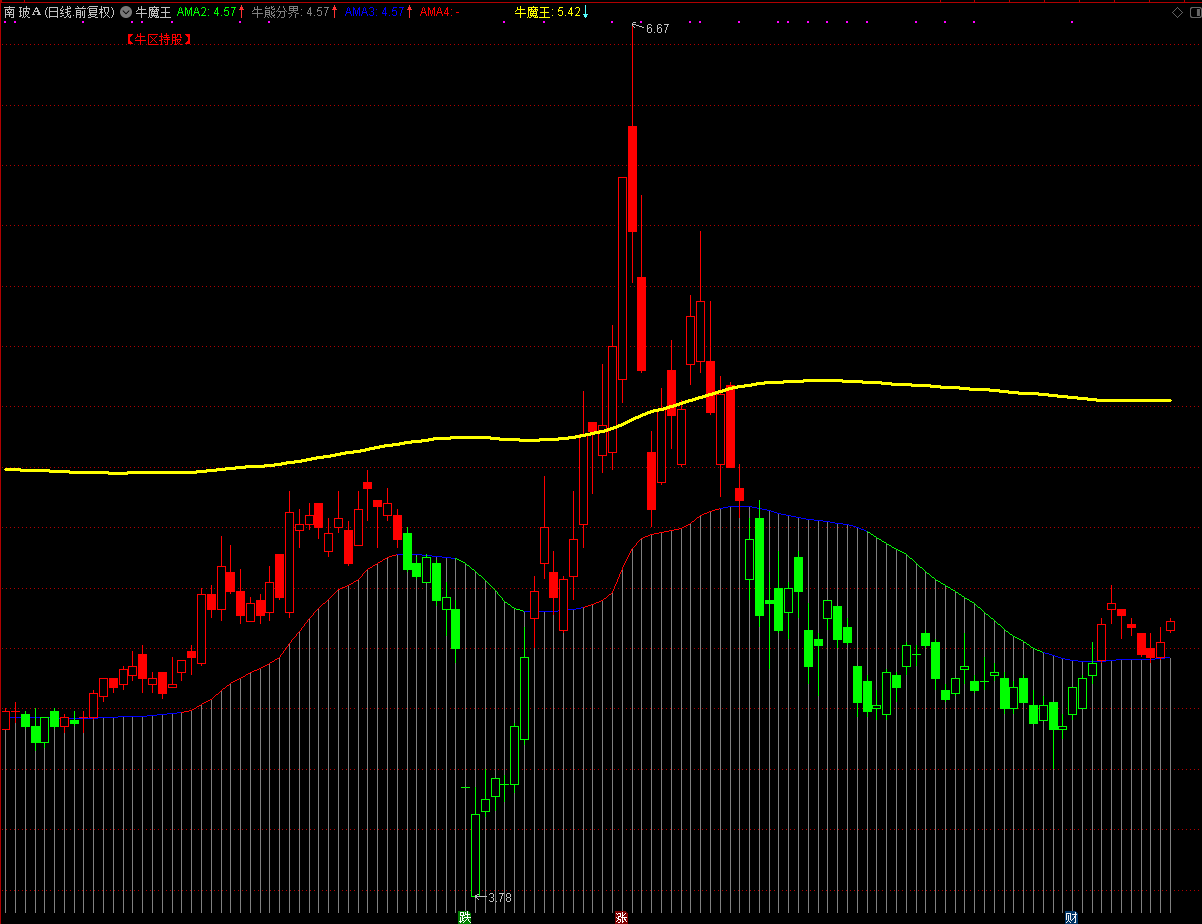Click the green 跌 event marker
Screen dimensions: 1202x924
click(464, 917)
